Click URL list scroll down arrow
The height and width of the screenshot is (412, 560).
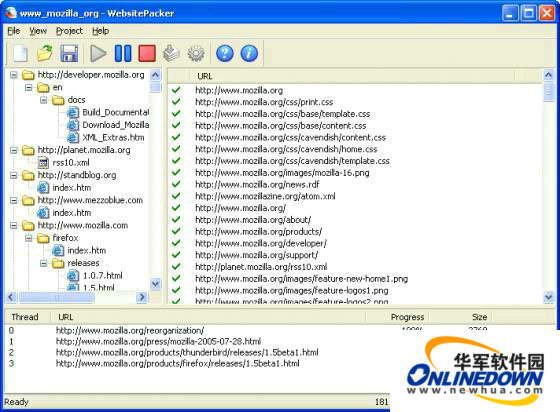(548, 297)
